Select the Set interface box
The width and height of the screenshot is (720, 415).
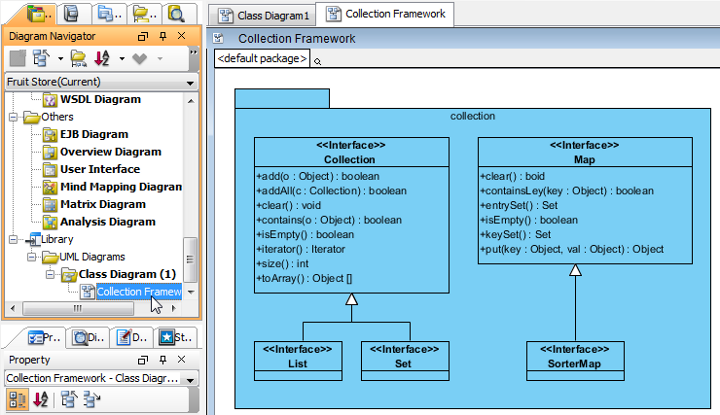pos(405,361)
